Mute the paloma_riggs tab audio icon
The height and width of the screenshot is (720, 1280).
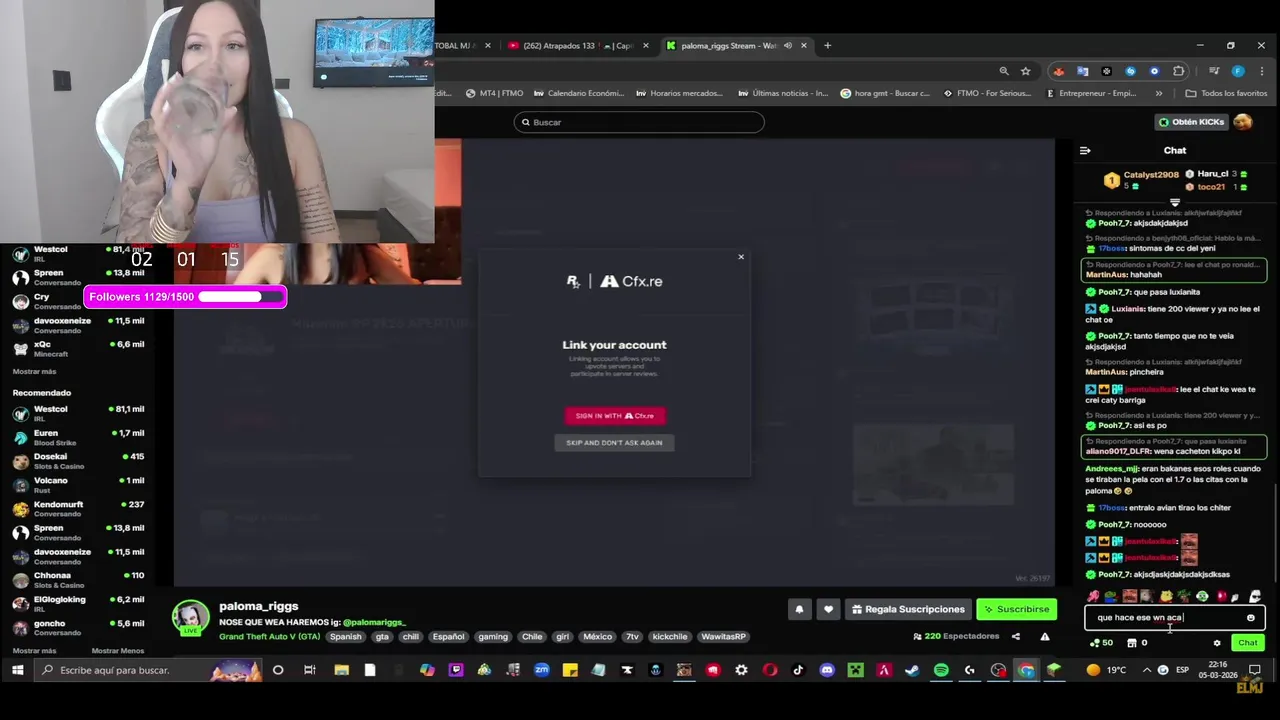click(788, 45)
